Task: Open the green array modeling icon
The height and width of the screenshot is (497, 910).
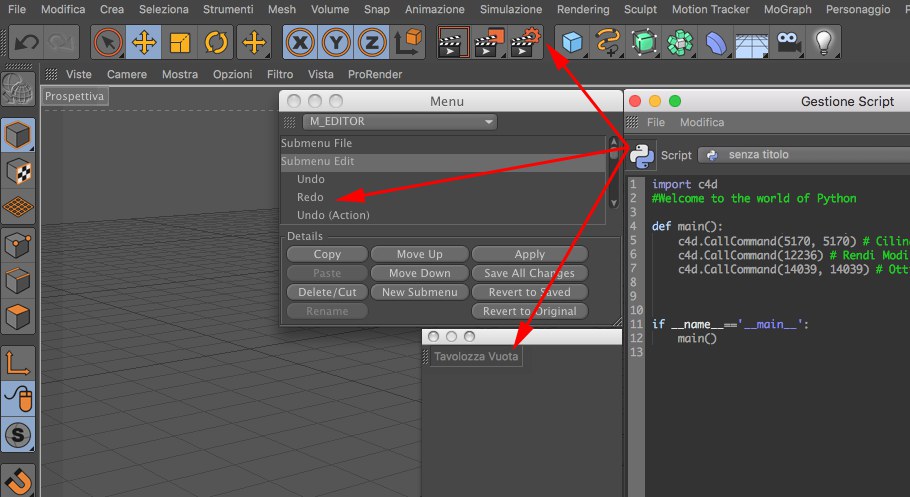Action: (680, 42)
